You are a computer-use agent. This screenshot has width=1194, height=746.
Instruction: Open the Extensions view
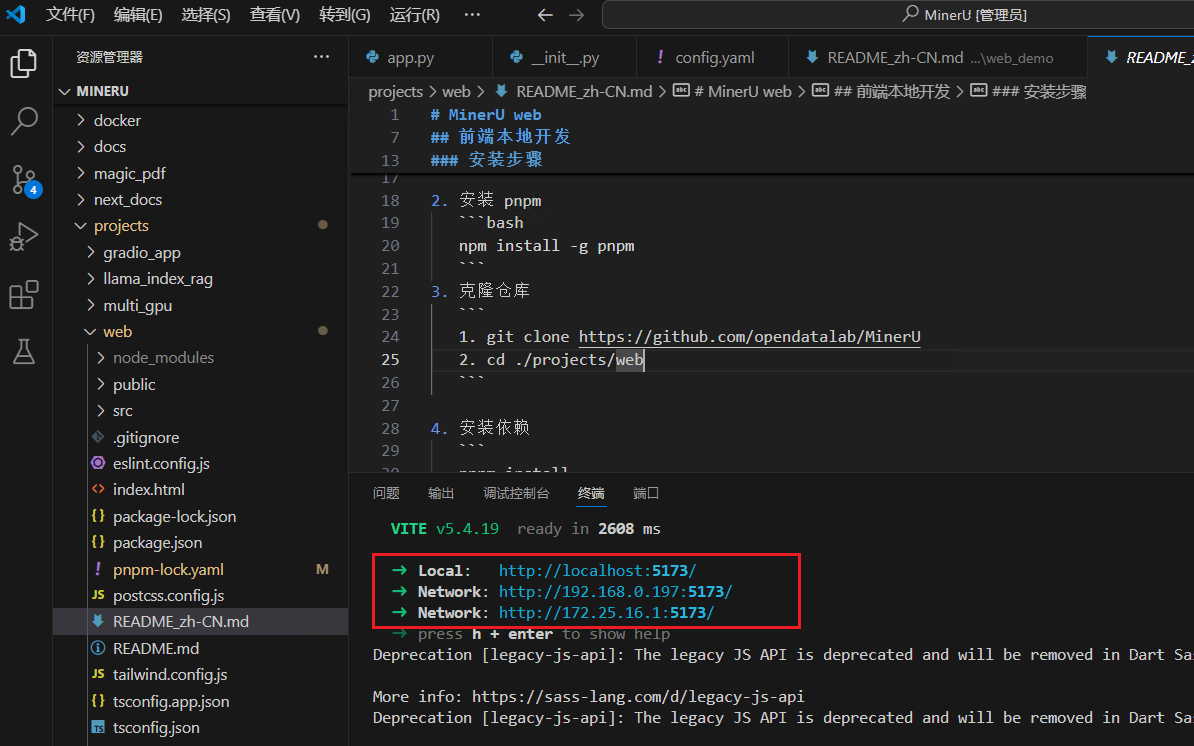click(x=24, y=295)
